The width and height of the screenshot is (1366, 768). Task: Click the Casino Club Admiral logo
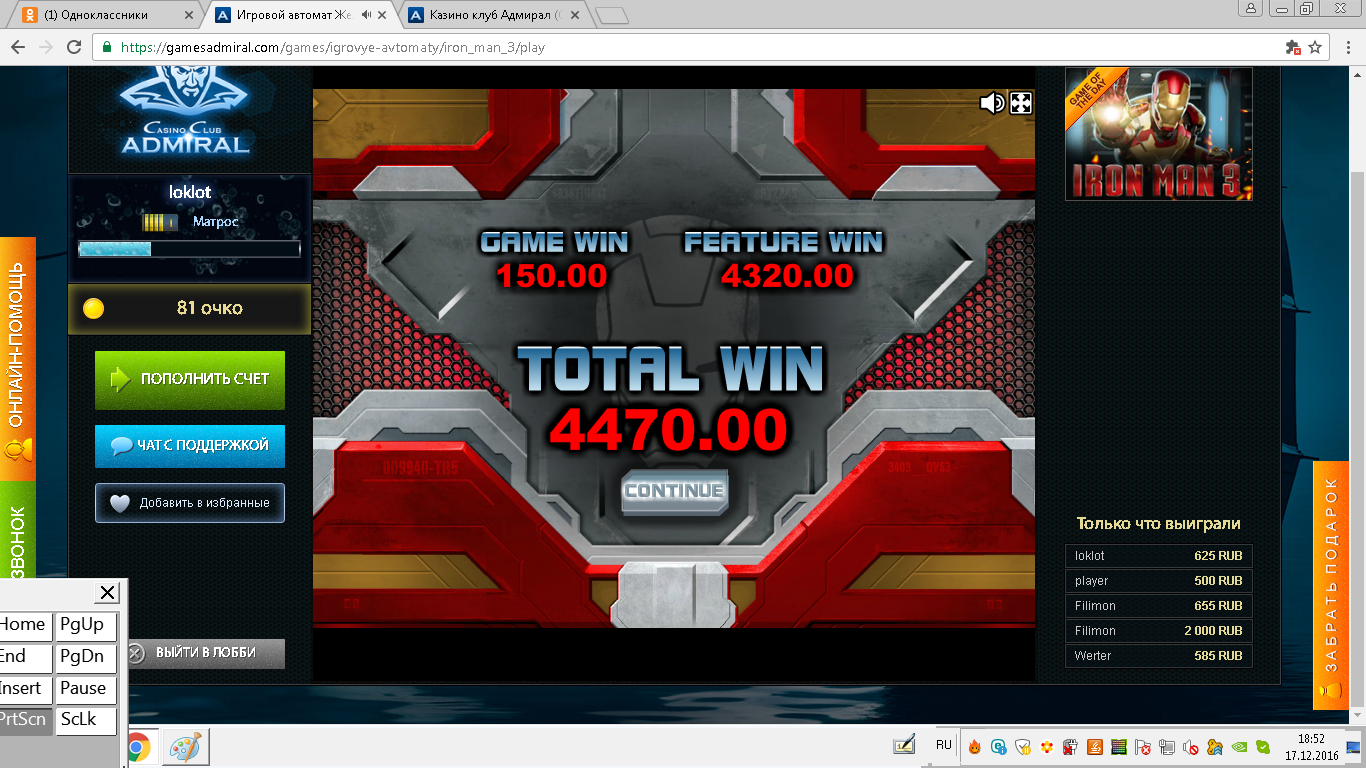(x=186, y=110)
